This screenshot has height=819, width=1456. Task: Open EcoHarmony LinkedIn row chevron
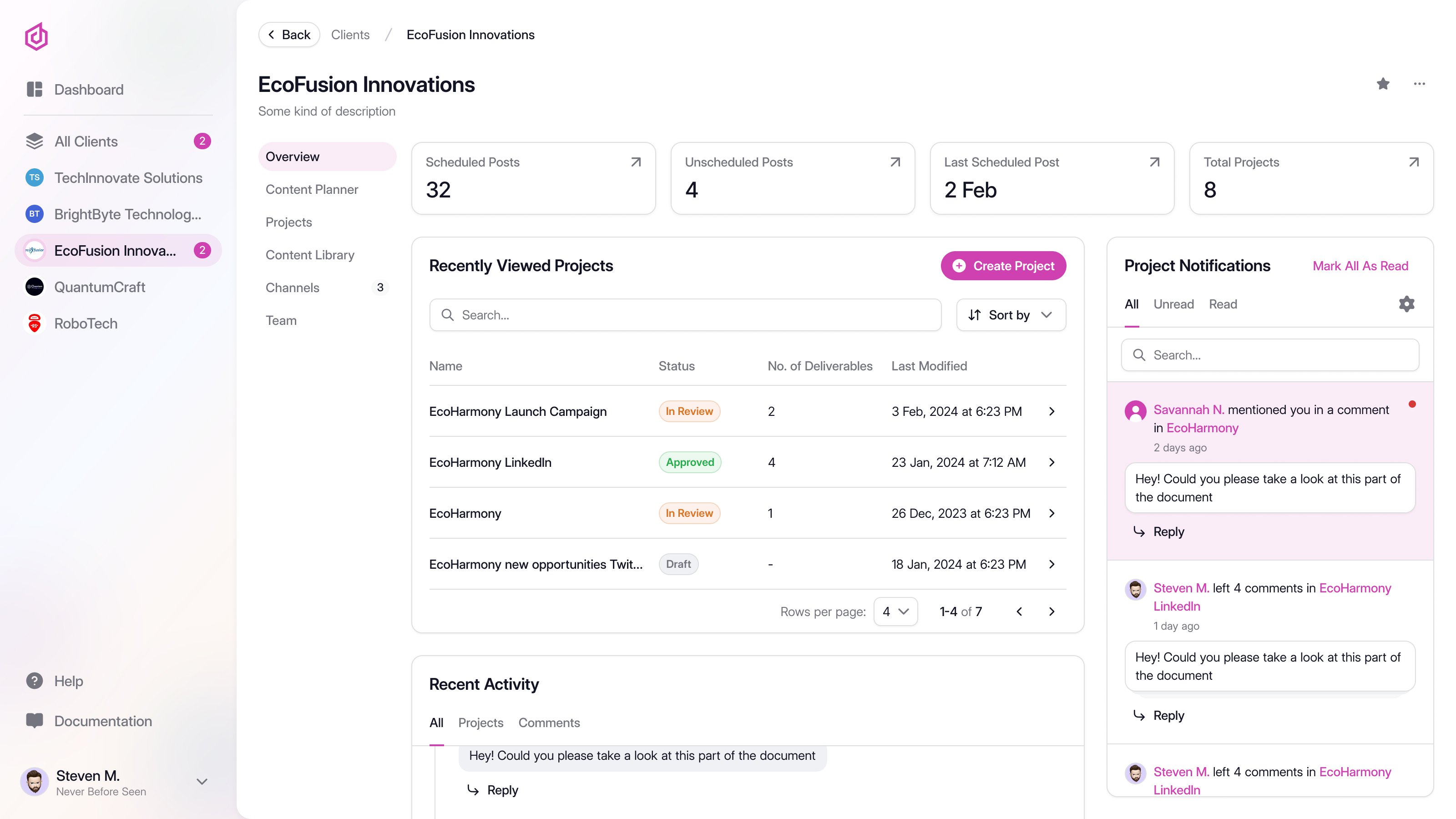1052,462
